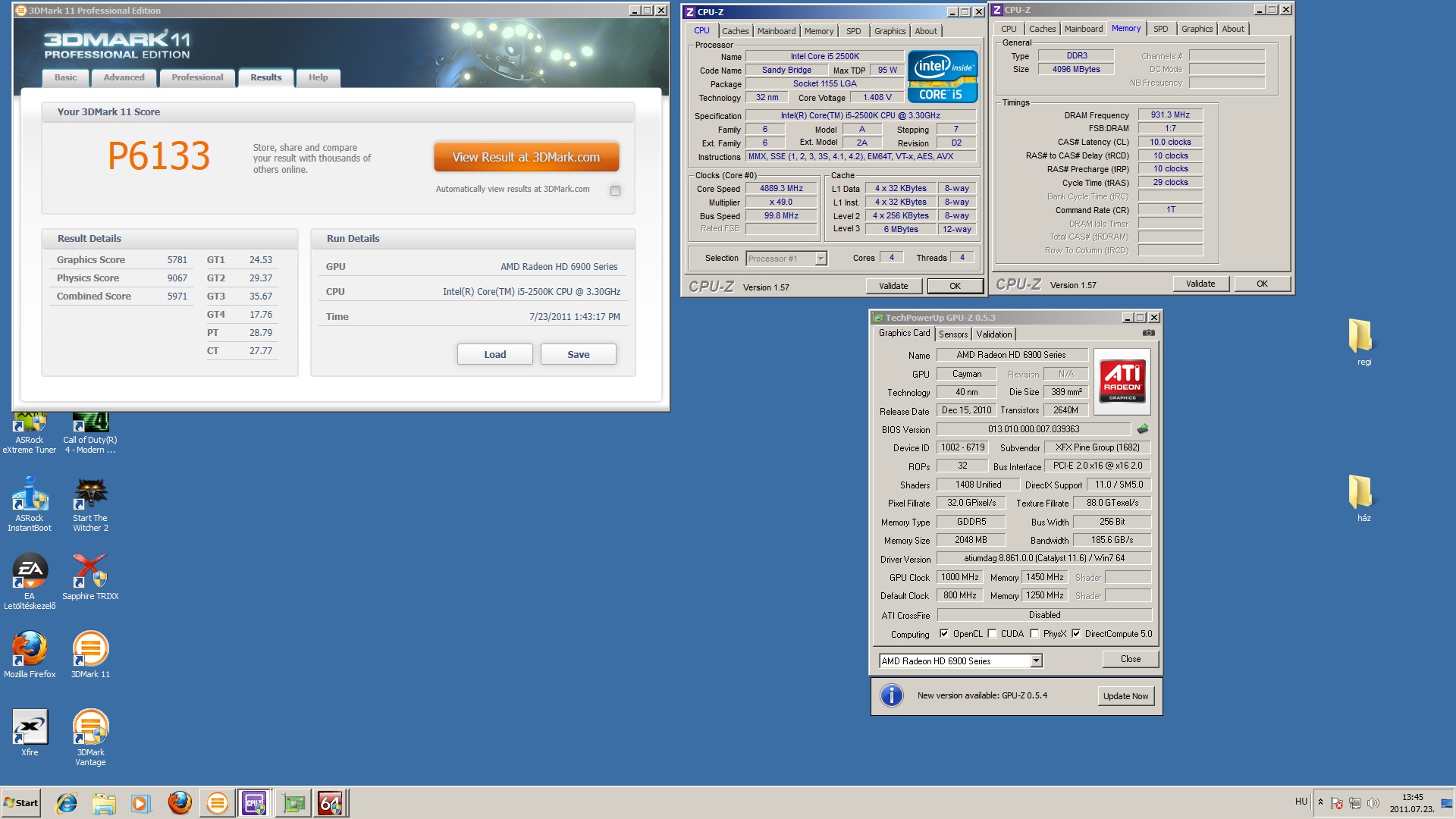Click the Update Now button
Viewport: 1456px width, 819px height.
(1125, 696)
